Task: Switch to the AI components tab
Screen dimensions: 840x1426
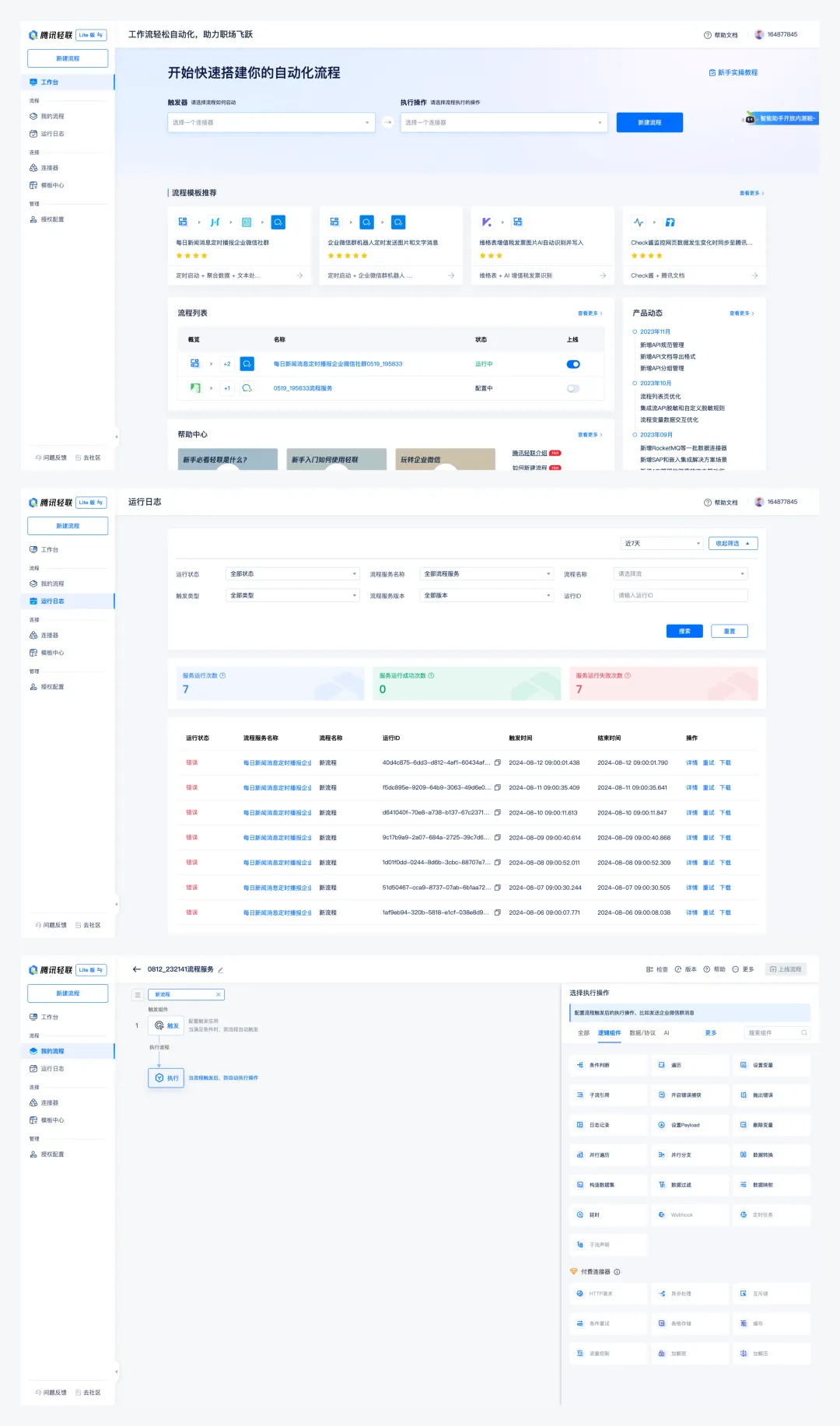Action: coord(667,1033)
